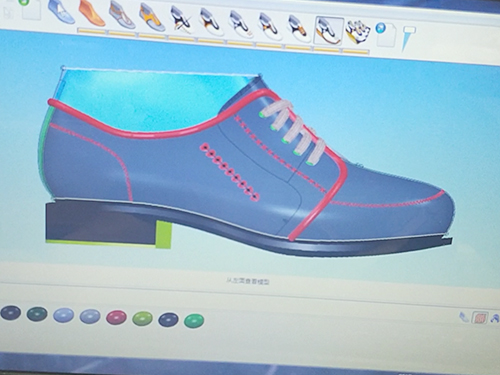This screenshot has height=375, width=500.
Task: Open the document icon with blue globe
Action: [385, 34]
